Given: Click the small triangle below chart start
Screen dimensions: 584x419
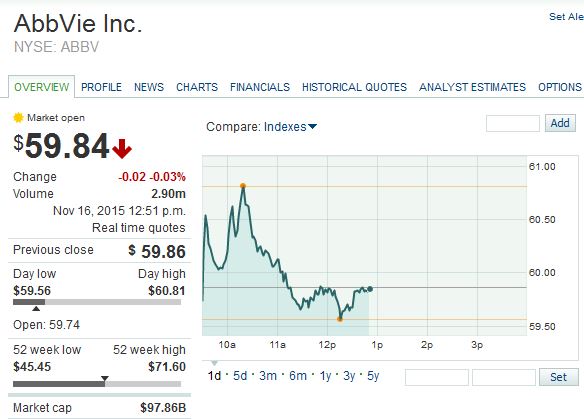Looking at the screenshot, I should 214,363.
